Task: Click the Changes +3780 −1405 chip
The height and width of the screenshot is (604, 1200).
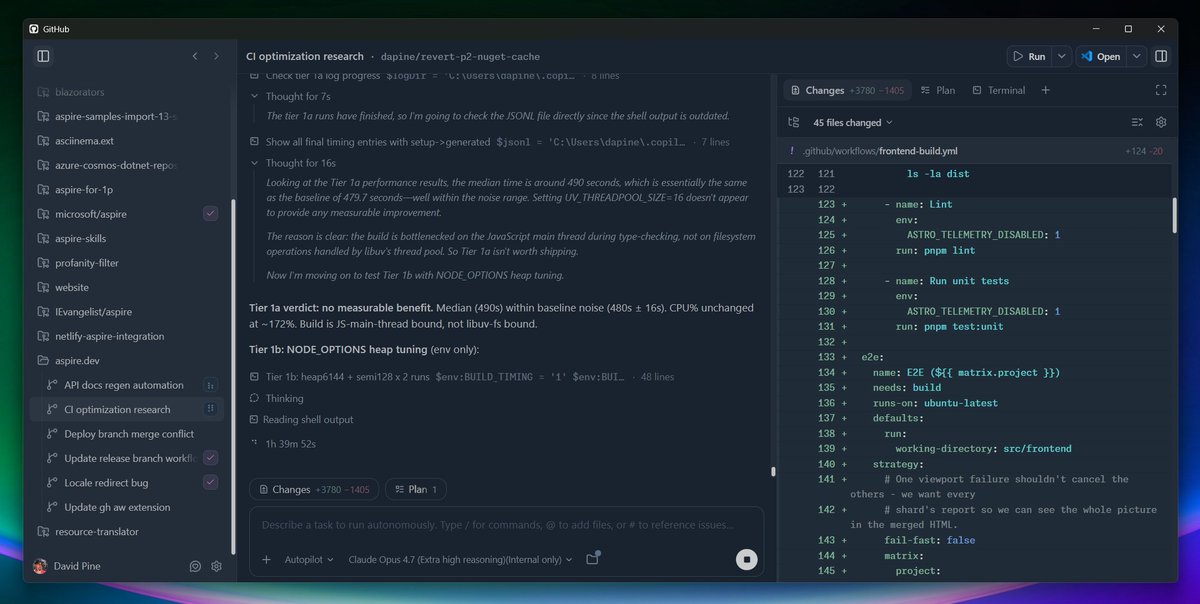Action: (314, 489)
